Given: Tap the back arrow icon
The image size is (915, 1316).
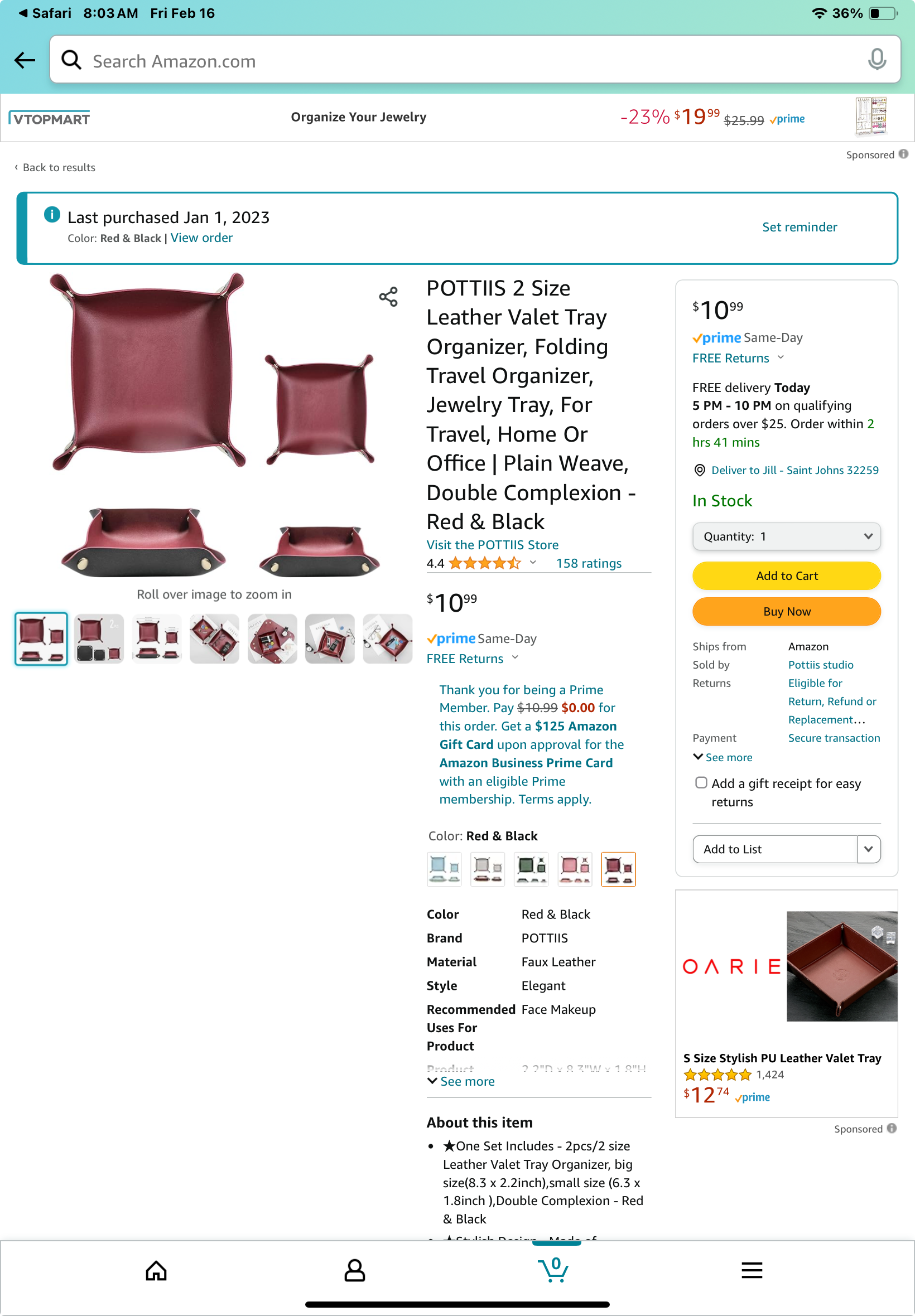Looking at the screenshot, I should click(25, 60).
